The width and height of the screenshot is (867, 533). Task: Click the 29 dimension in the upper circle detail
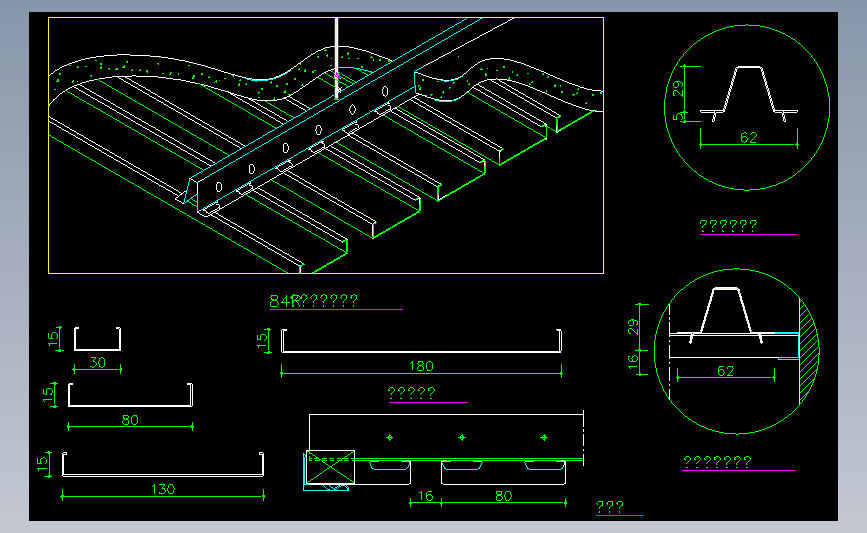coord(678,89)
